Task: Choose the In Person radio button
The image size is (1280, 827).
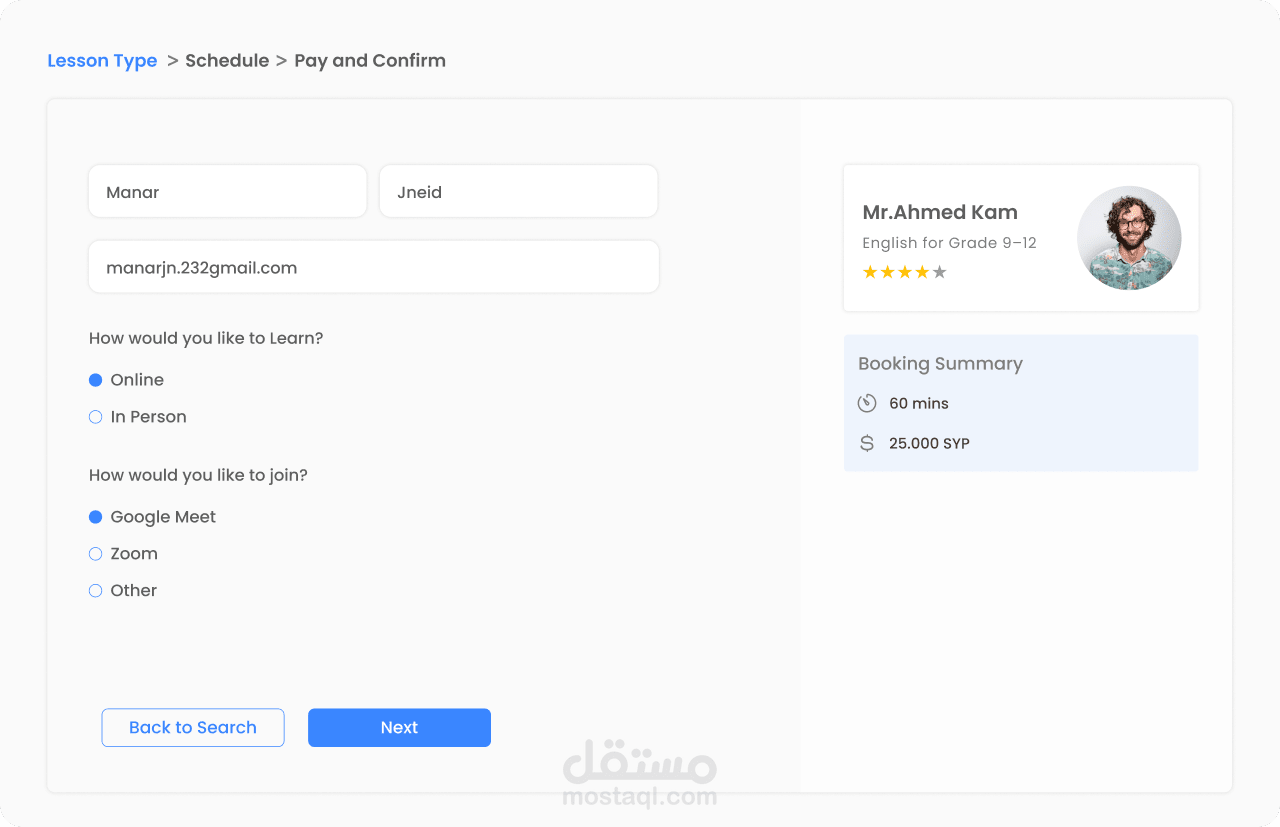Action: [x=96, y=417]
